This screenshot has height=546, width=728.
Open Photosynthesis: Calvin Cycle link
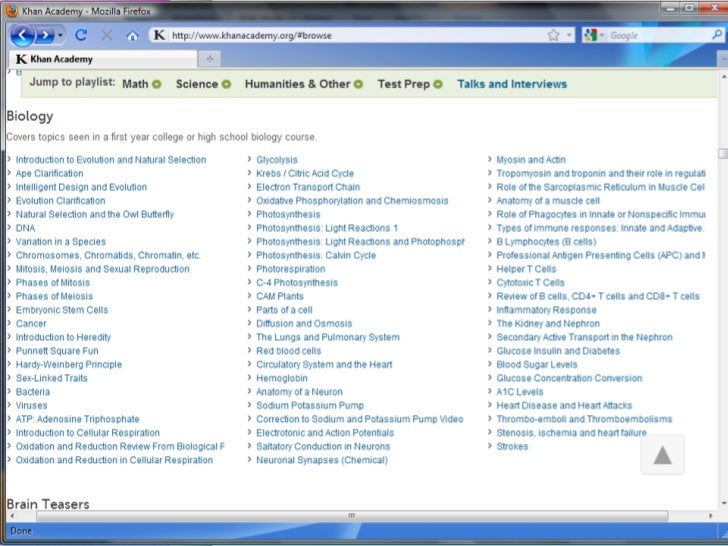coord(316,255)
